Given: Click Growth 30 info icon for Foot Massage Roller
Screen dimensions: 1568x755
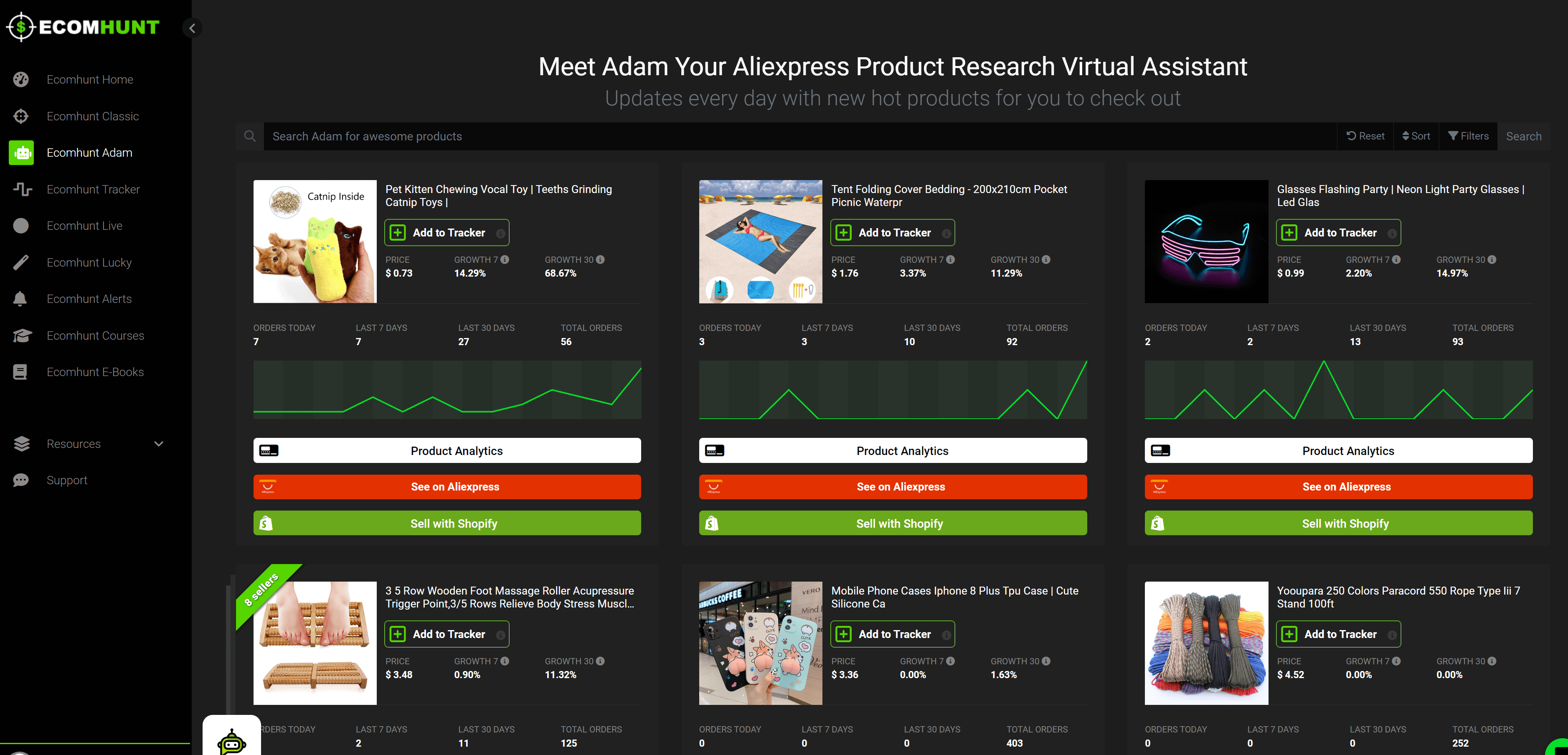Looking at the screenshot, I should [600, 661].
